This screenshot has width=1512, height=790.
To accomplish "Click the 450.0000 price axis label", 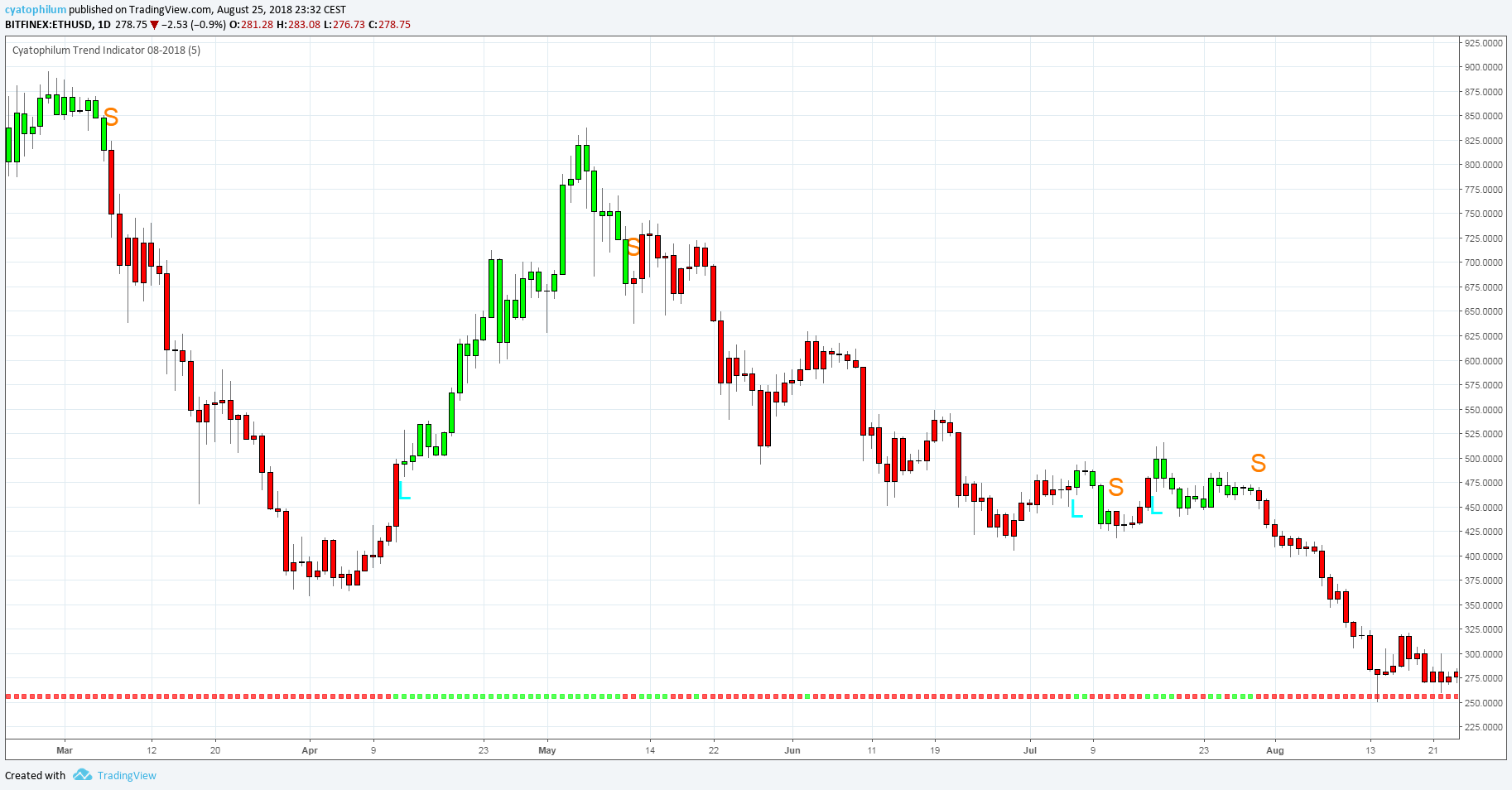I will click(x=1483, y=508).
